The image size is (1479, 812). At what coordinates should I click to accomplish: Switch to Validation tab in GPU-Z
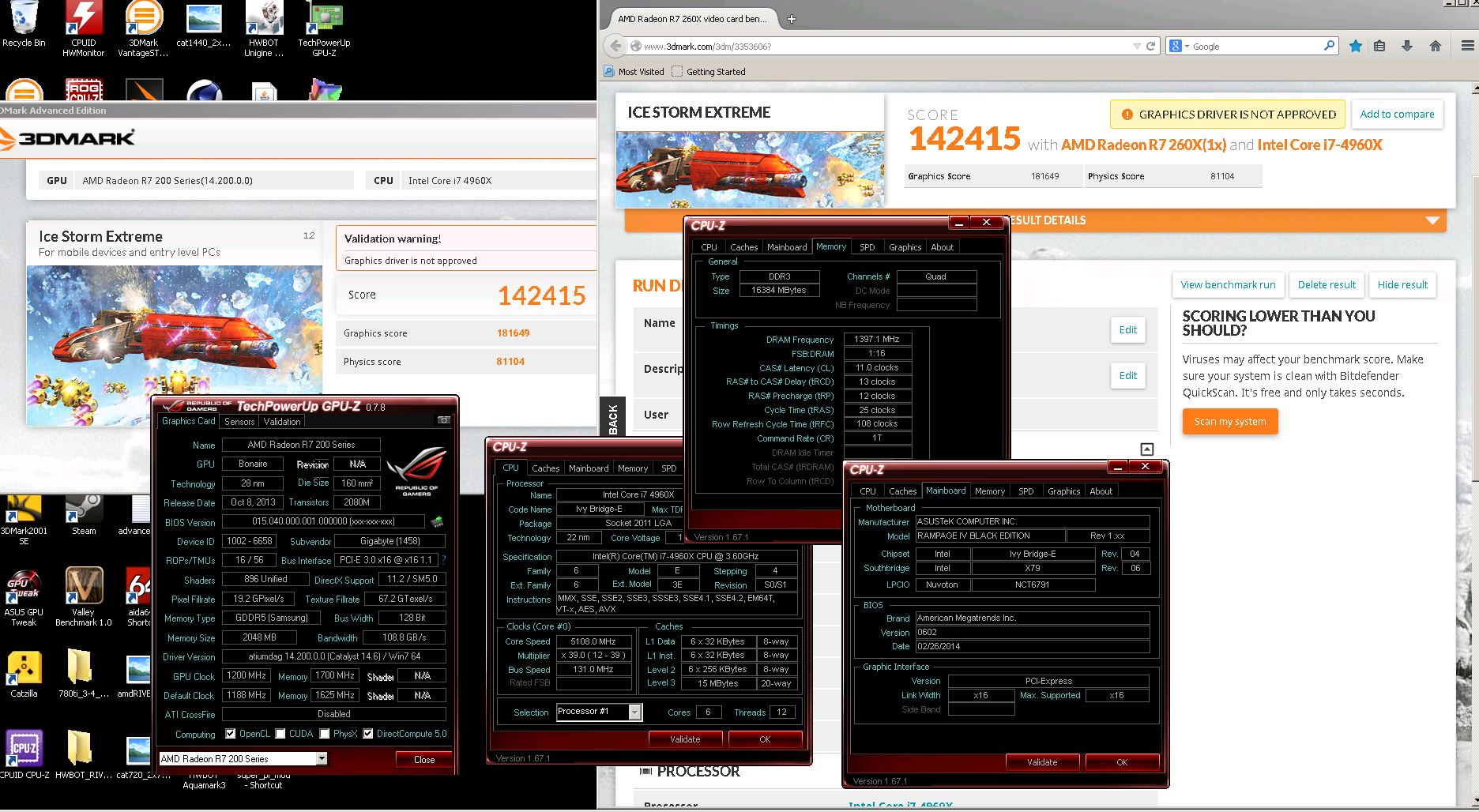click(282, 422)
